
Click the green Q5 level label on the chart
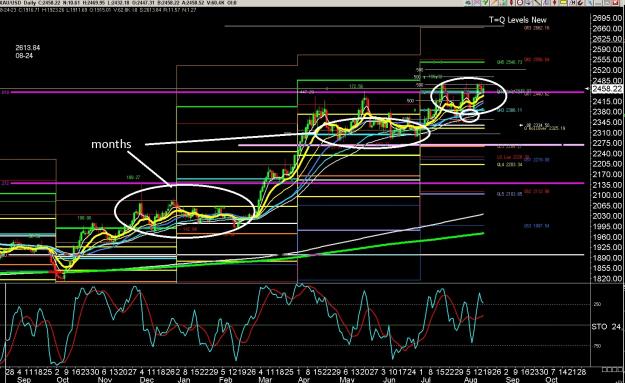pyautogui.click(x=509, y=63)
